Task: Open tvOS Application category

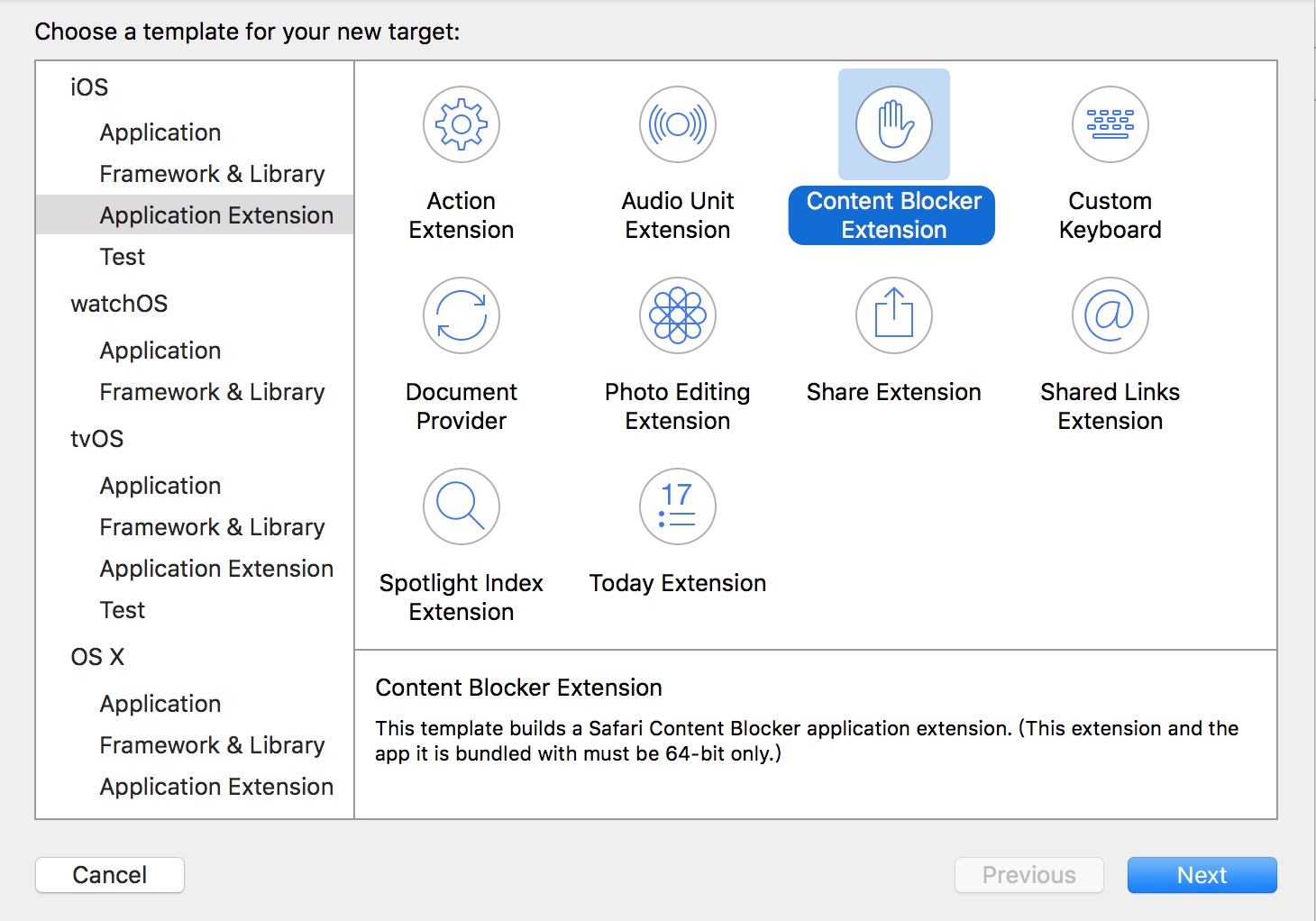Action: click(160, 486)
